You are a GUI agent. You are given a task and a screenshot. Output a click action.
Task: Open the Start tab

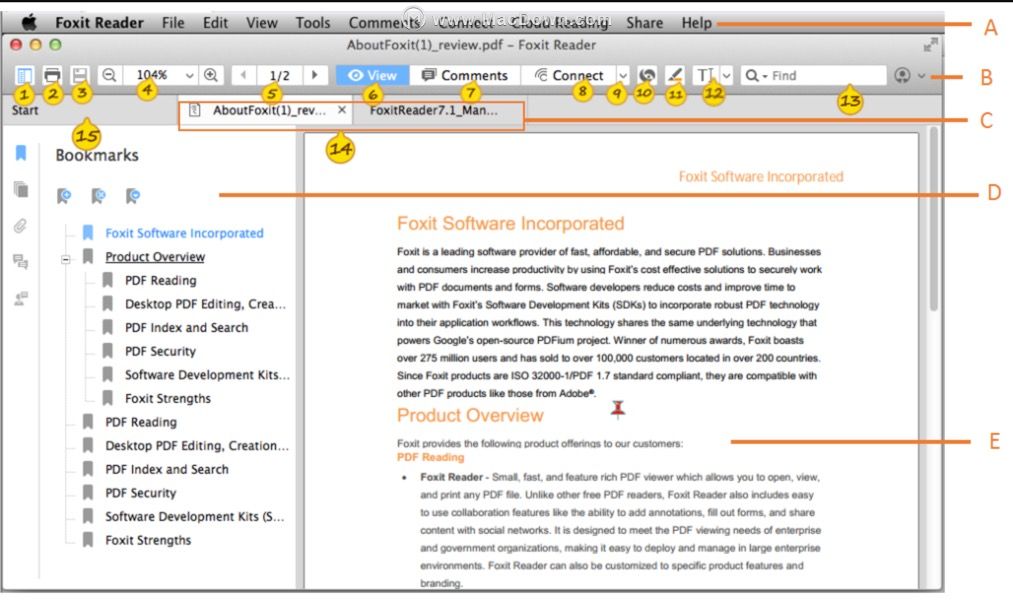[25, 110]
